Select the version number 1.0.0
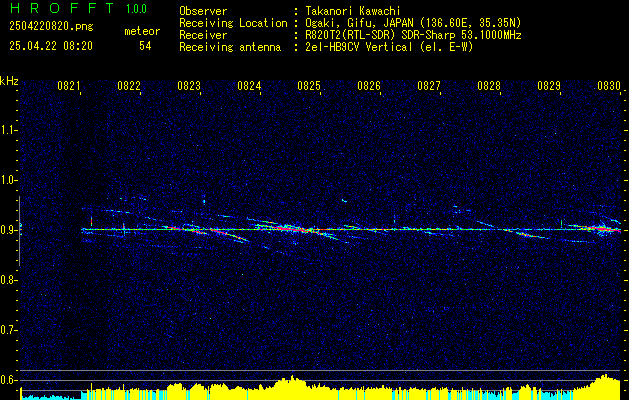This screenshot has width=629, height=400. (x=136, y=9)
